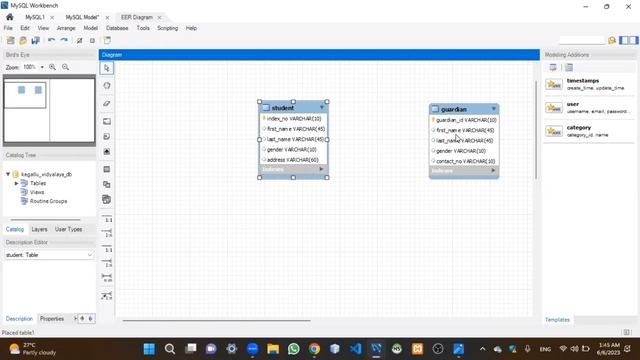Screen dimensions: 640x360
Task: Go to the Workbench home screen icon
Action: (9, 17)
